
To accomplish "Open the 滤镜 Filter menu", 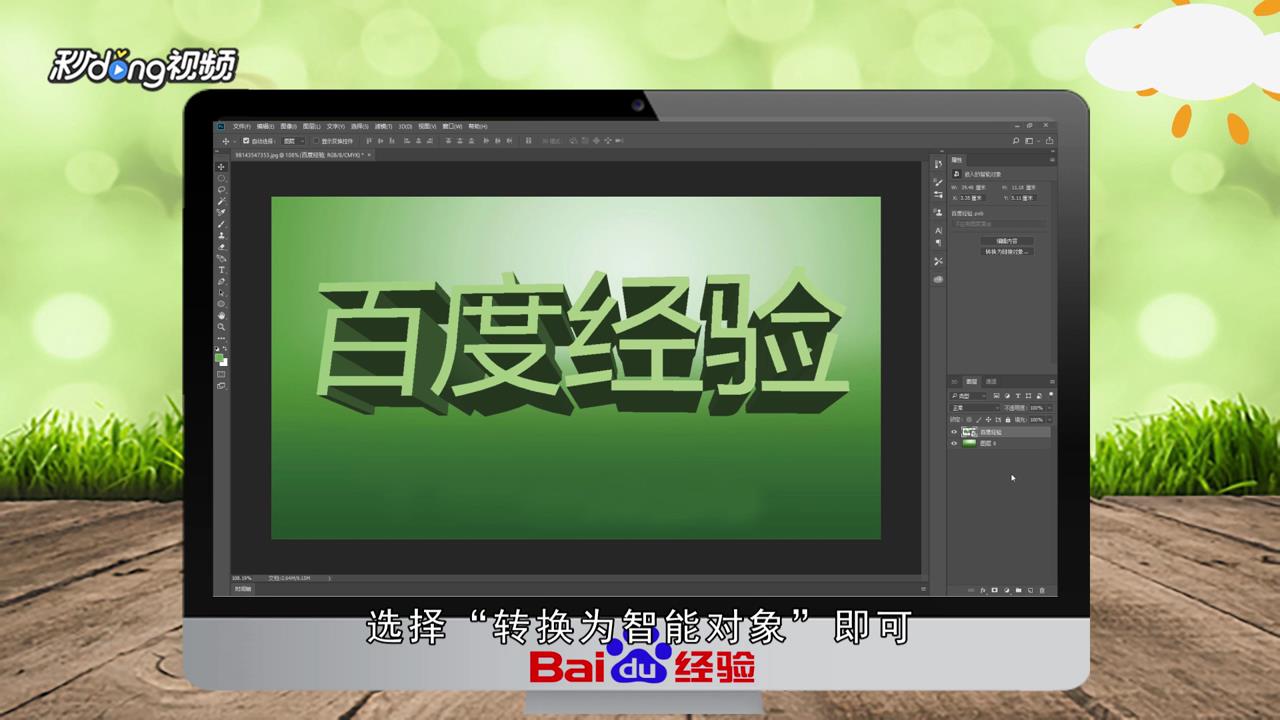I will click(x=383, y=127).
